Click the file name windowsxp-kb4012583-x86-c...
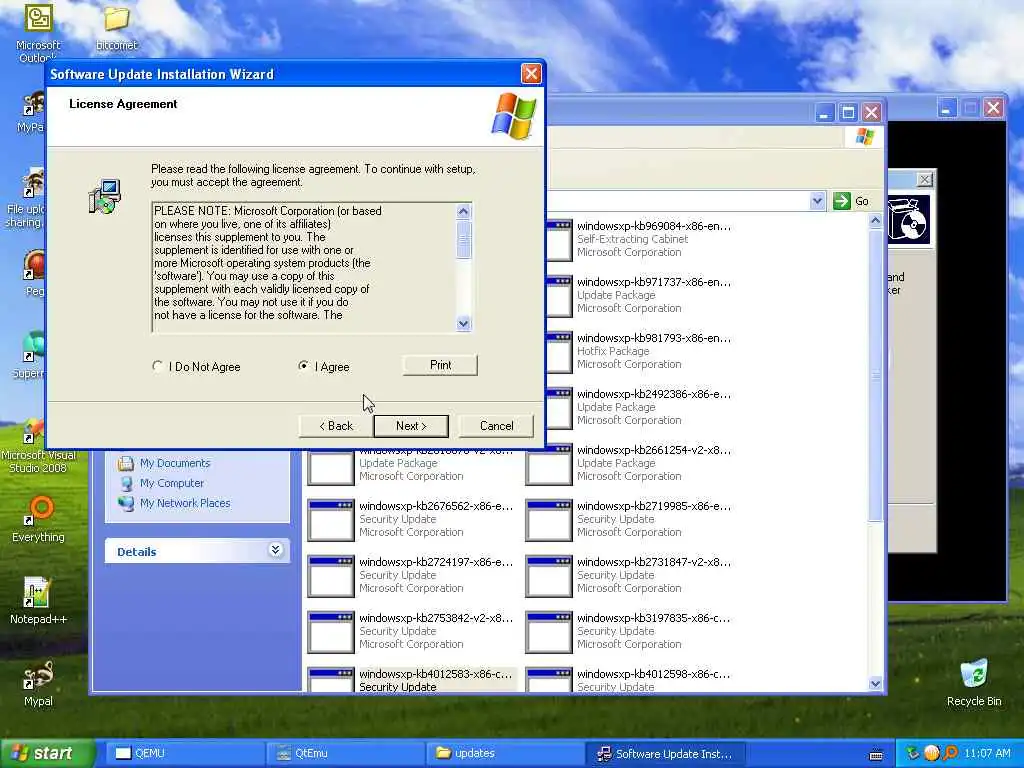 (436, 674)
